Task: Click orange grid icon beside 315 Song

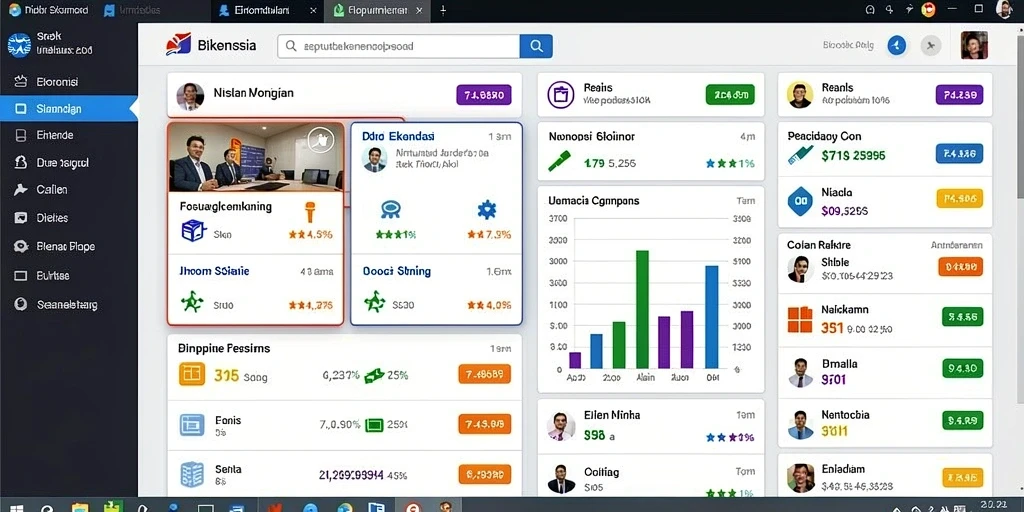Action: (191, 374)
